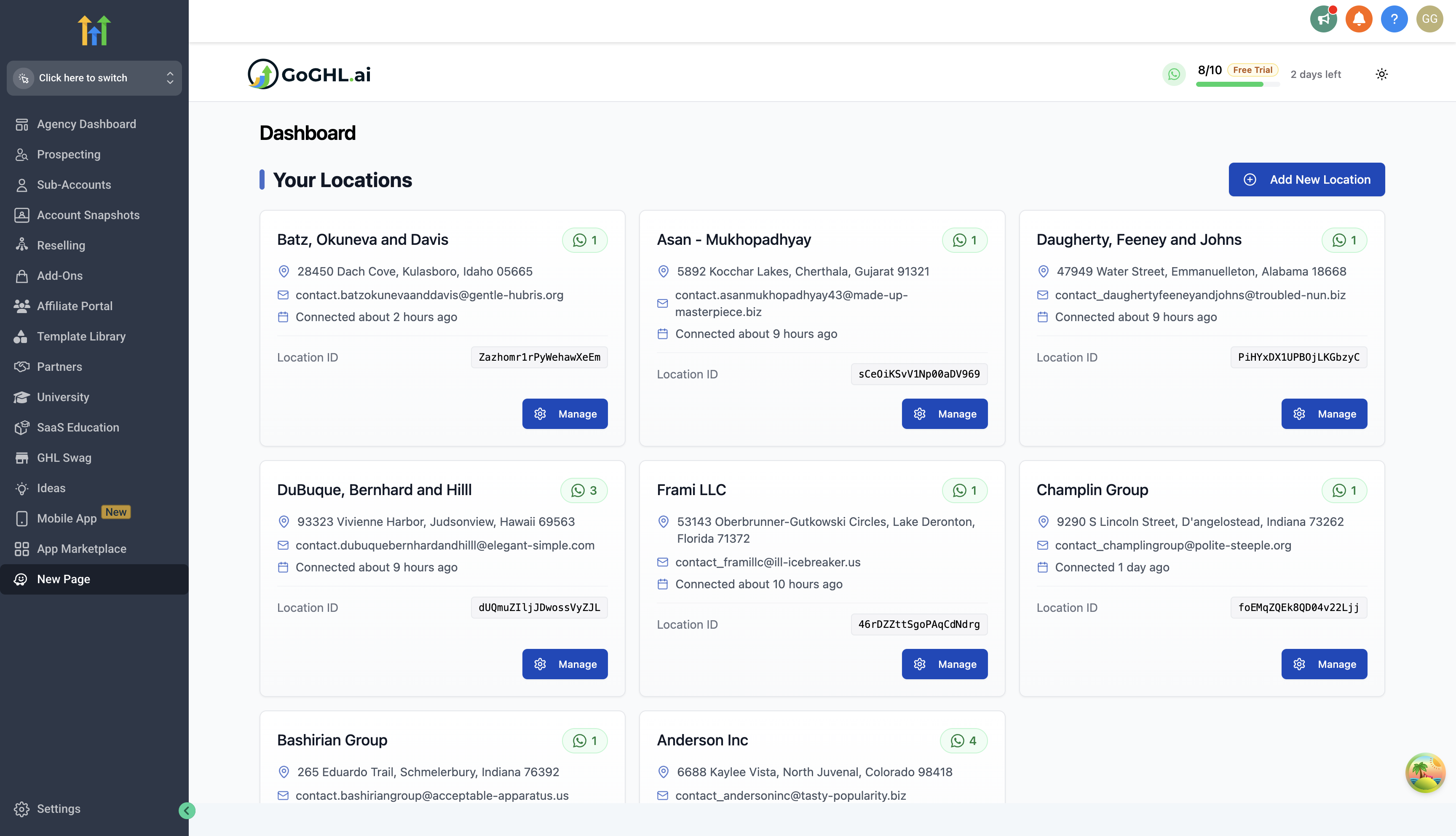Go to Prospecting
Image resolution: width=1456 pixels, height=836 pixels.
pos(94,155)
